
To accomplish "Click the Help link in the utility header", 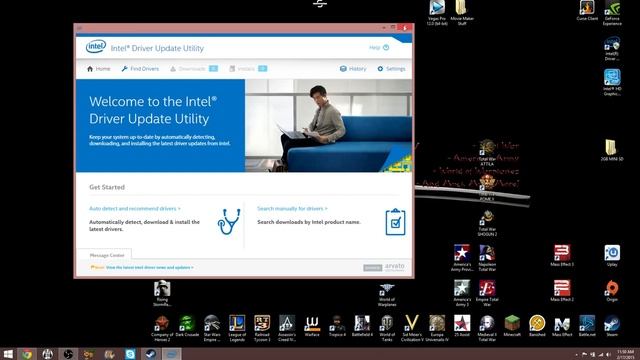I will tap(379, 48).
